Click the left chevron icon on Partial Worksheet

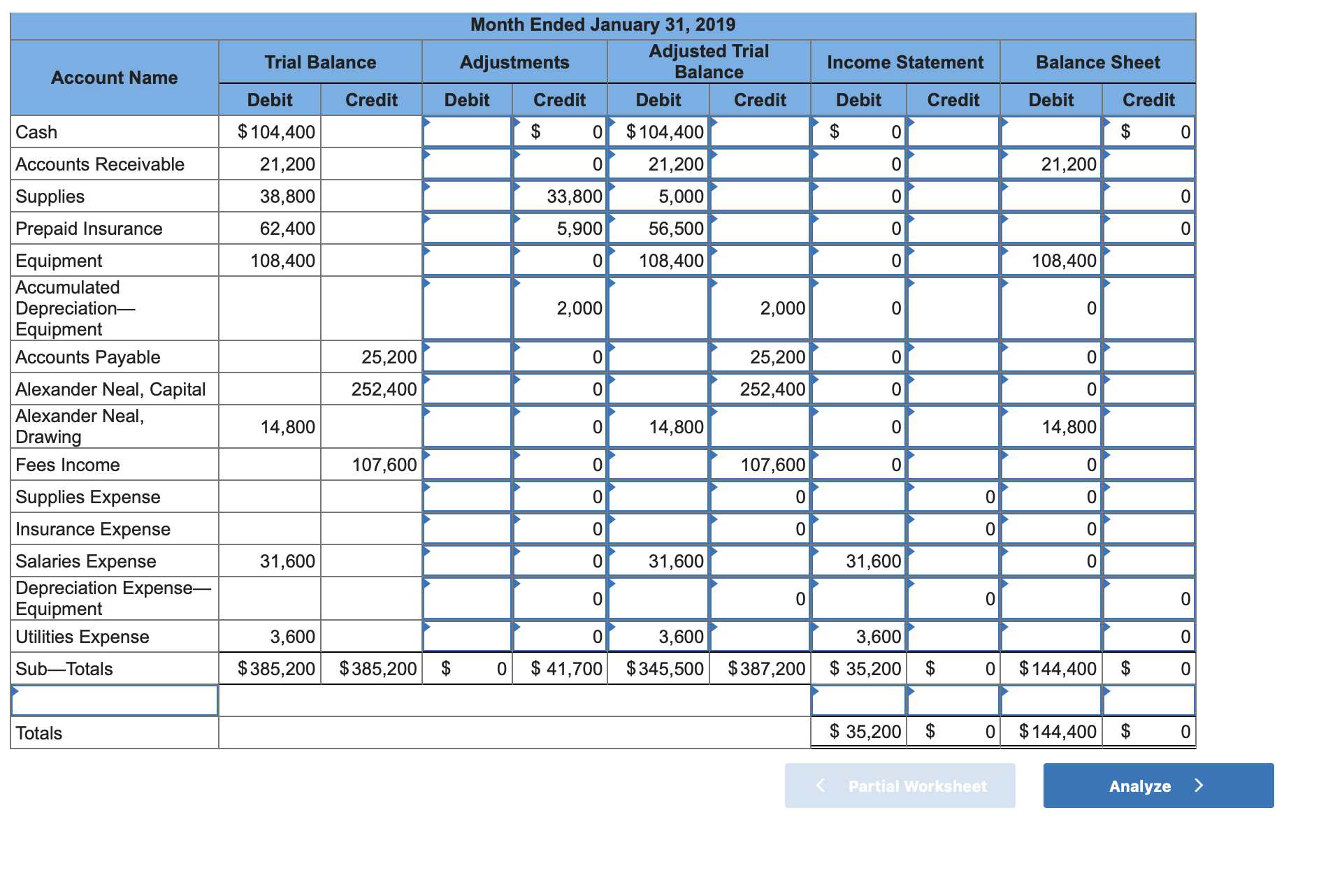pyautogui.click(x=819, y=786)
